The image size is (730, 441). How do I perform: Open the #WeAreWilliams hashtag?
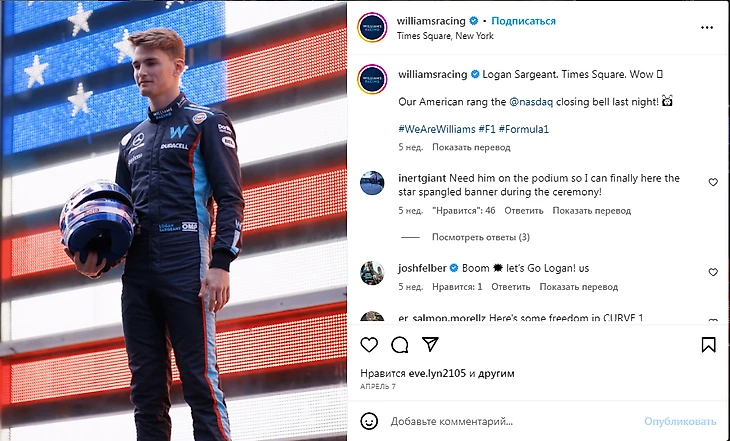click(437, 129)
